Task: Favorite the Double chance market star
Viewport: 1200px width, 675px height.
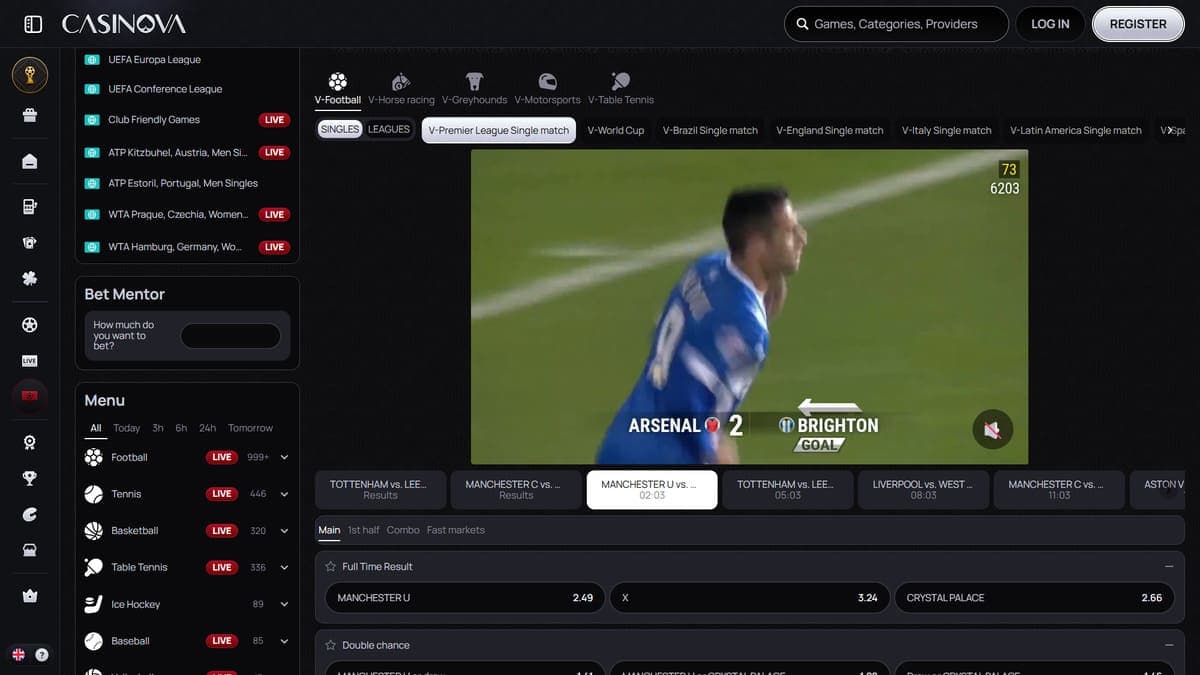Action: click(330, 646)
